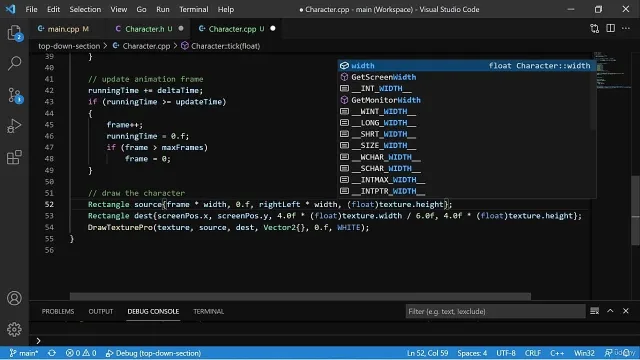Screen dimensions: 640x360
Task: Choose the __LONG_WIDTH__ suggestion
Action: click(466, 122)
